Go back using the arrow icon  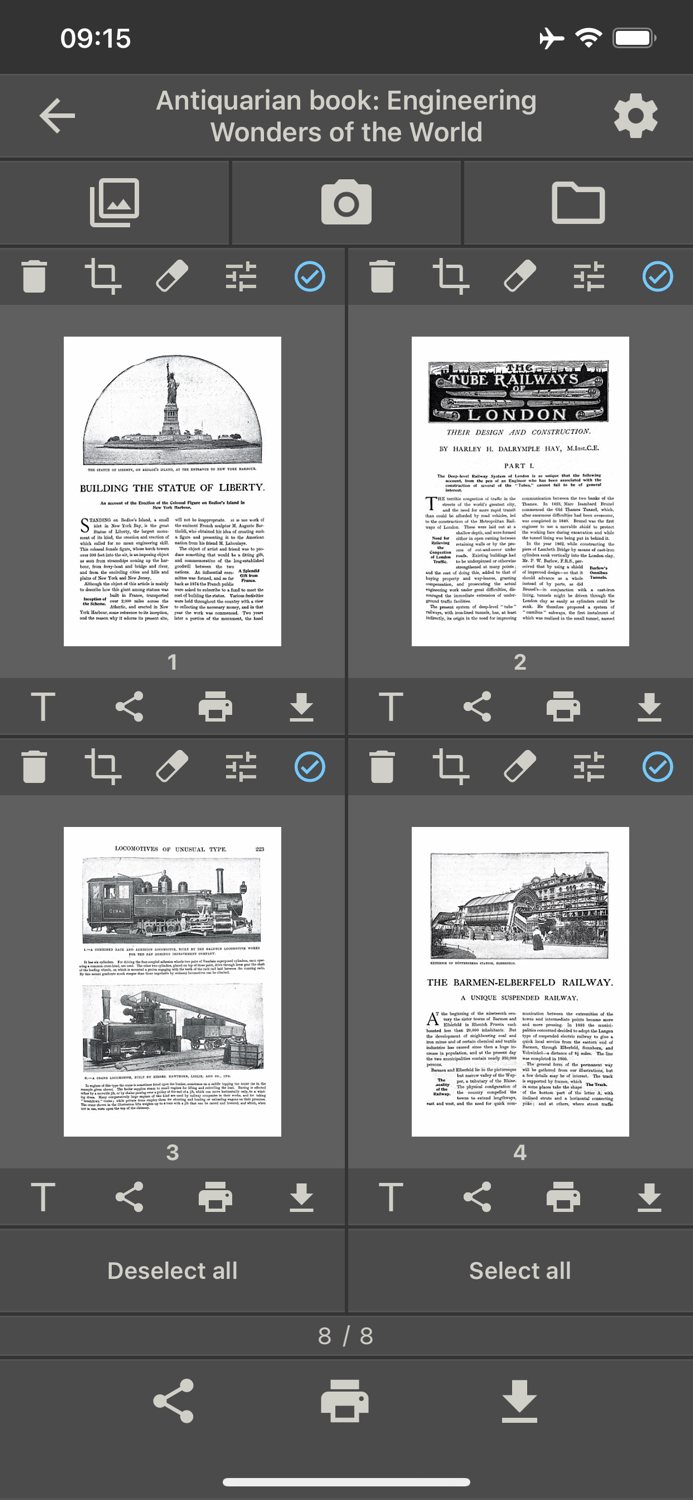point(57,117)
